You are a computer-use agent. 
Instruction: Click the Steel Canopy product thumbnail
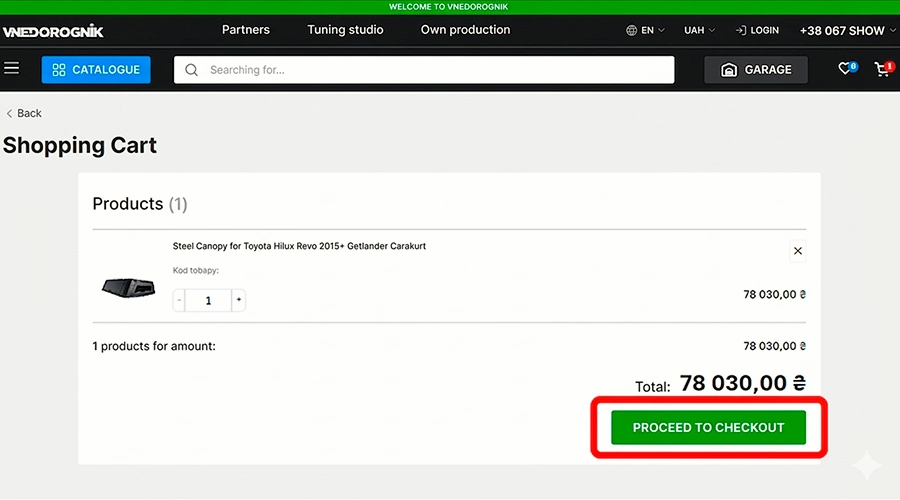tap(128, 288)
